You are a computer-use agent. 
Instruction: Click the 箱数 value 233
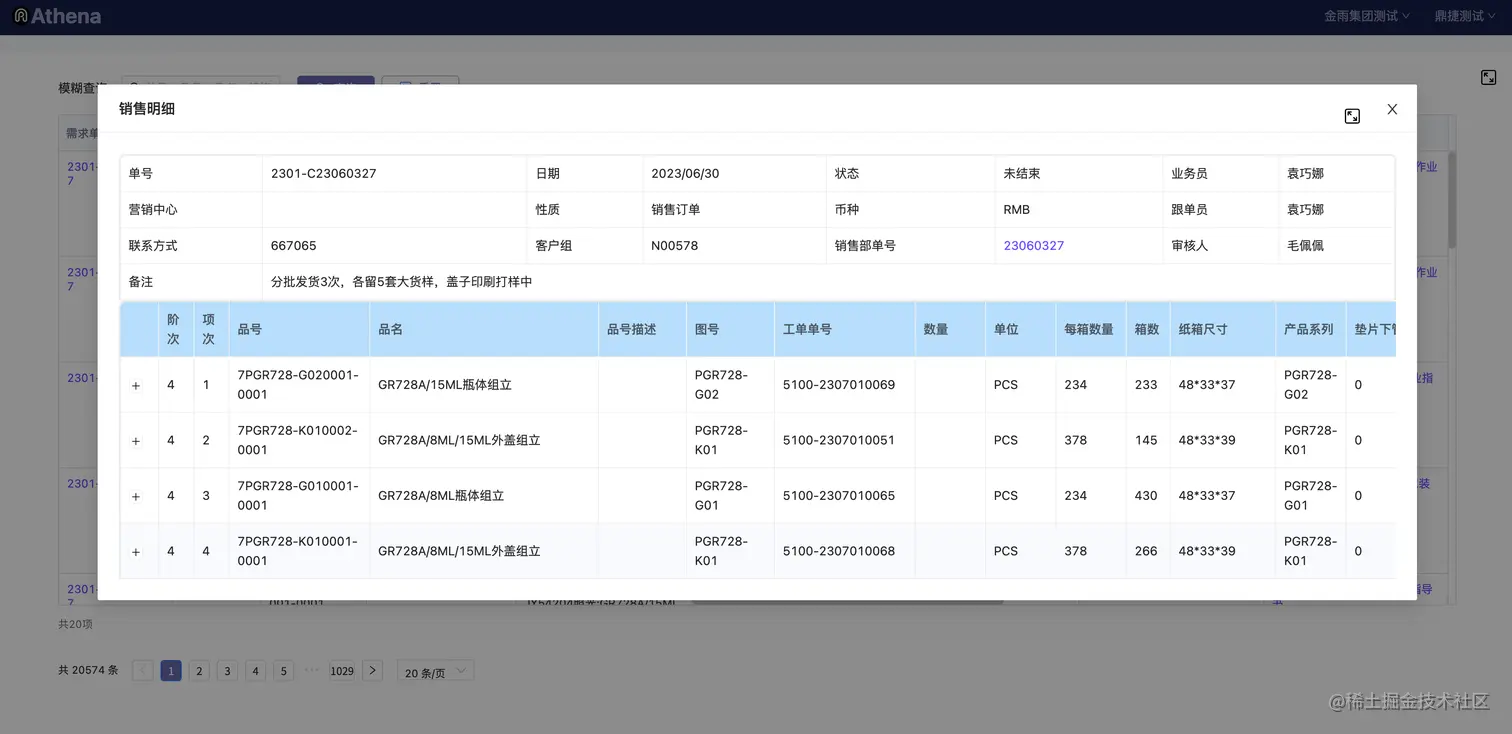(1146, 385)
